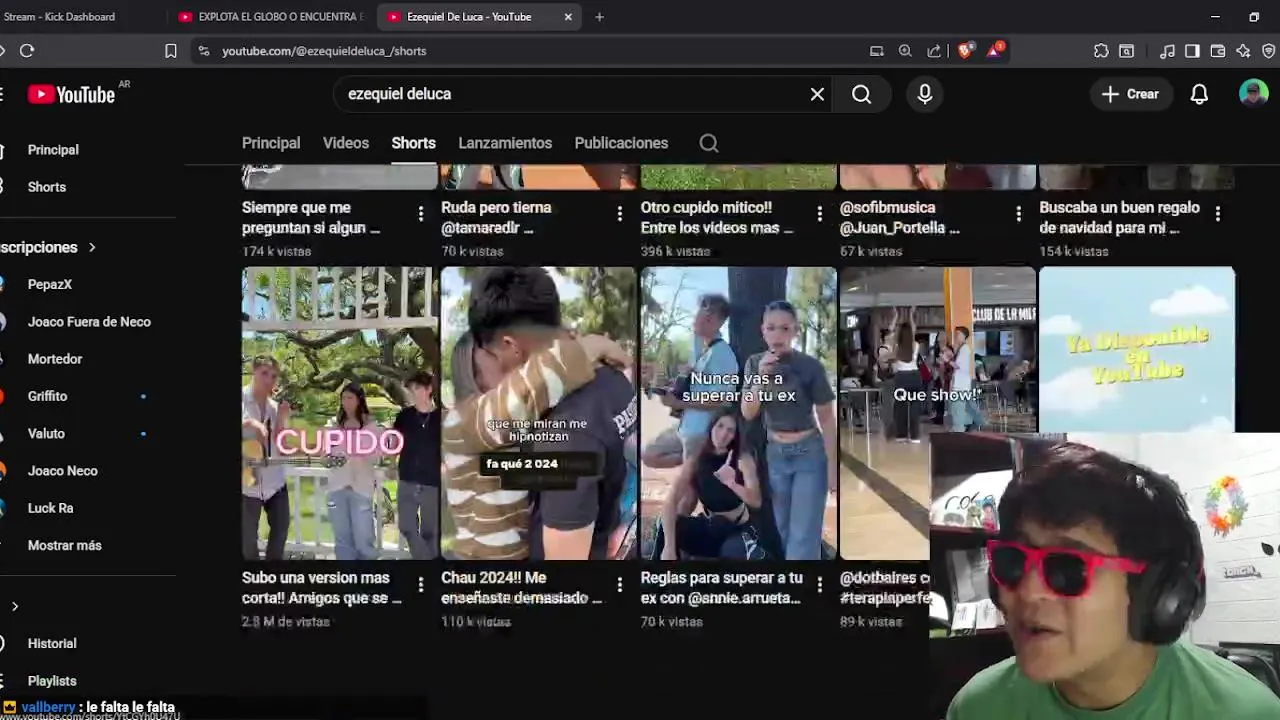Open the notifications bell

click(x=1199, y=94)
